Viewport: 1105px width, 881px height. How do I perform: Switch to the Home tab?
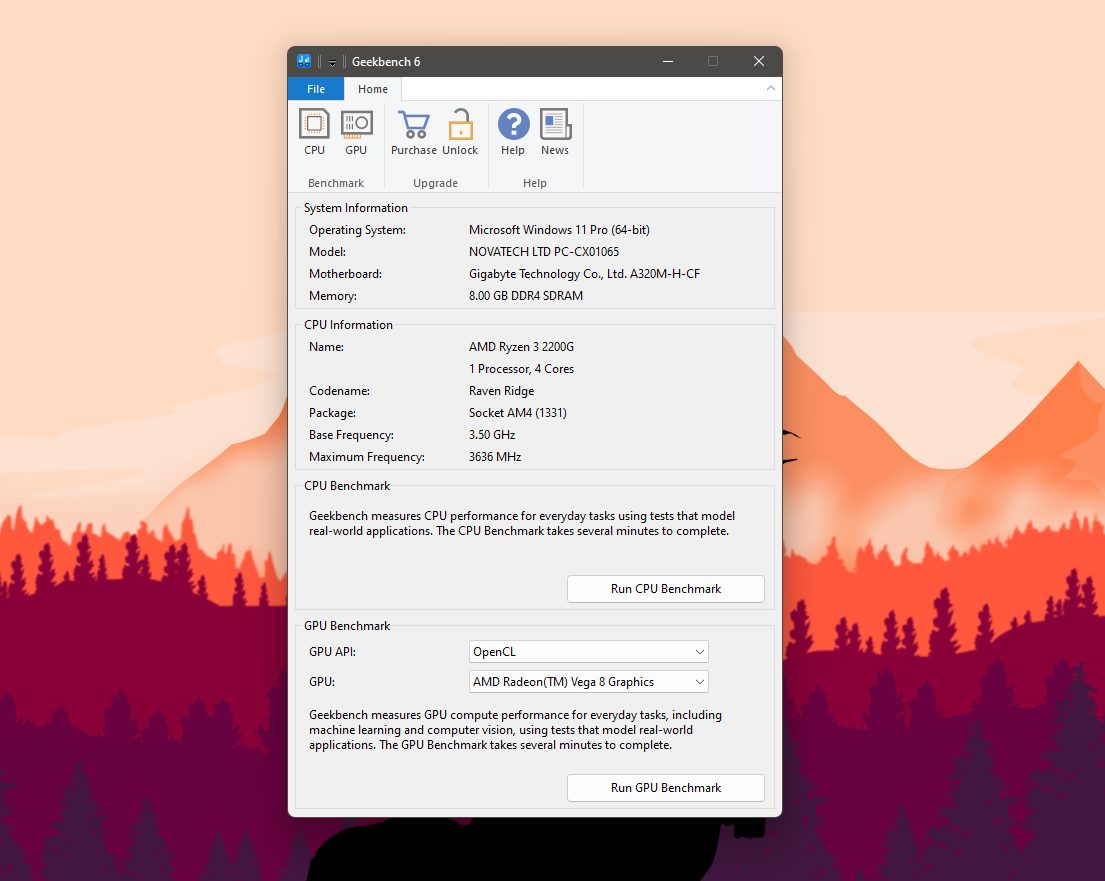(372, 88)
